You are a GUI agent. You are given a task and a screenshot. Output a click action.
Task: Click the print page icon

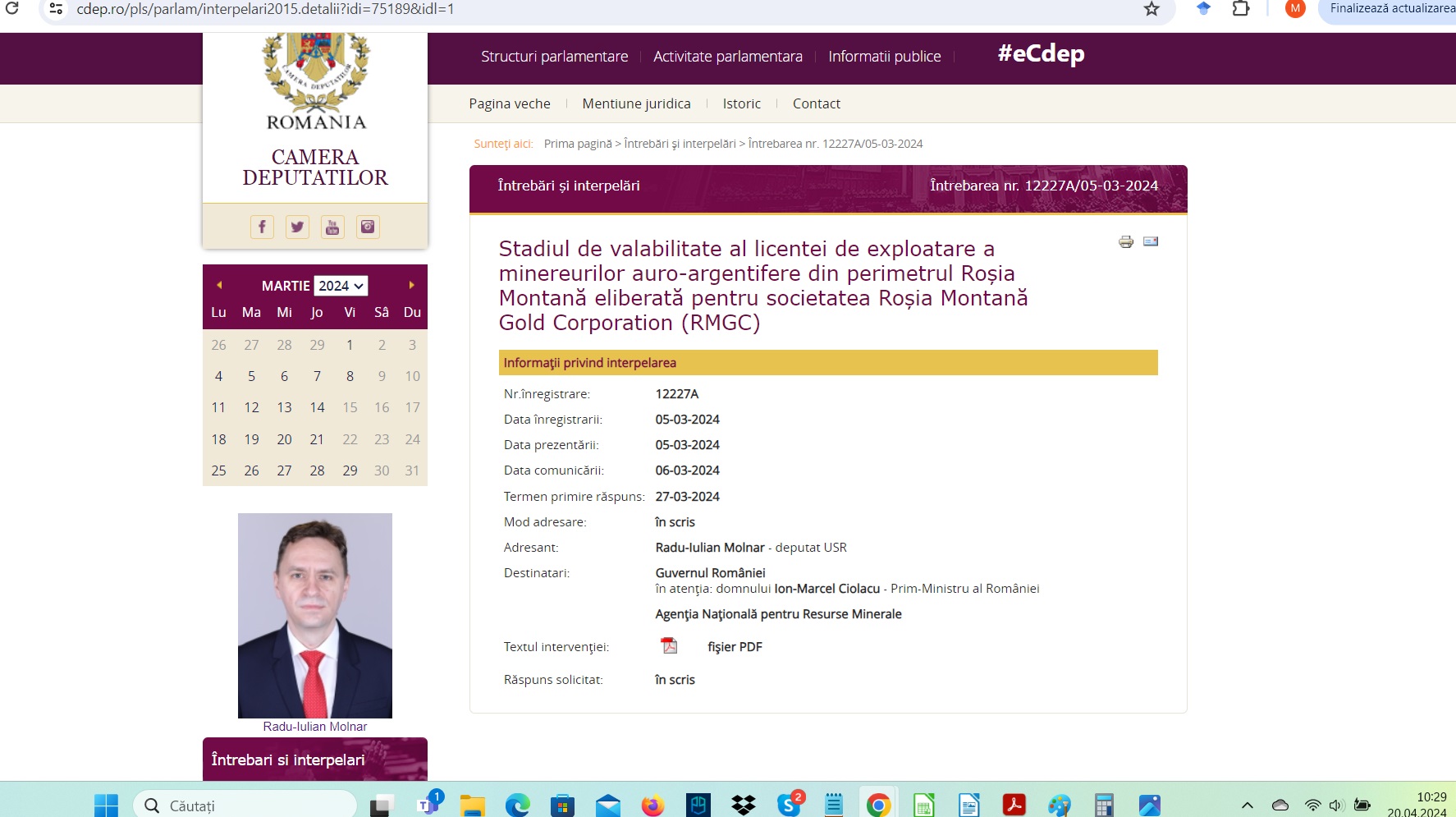click(x=1126, y=241)
